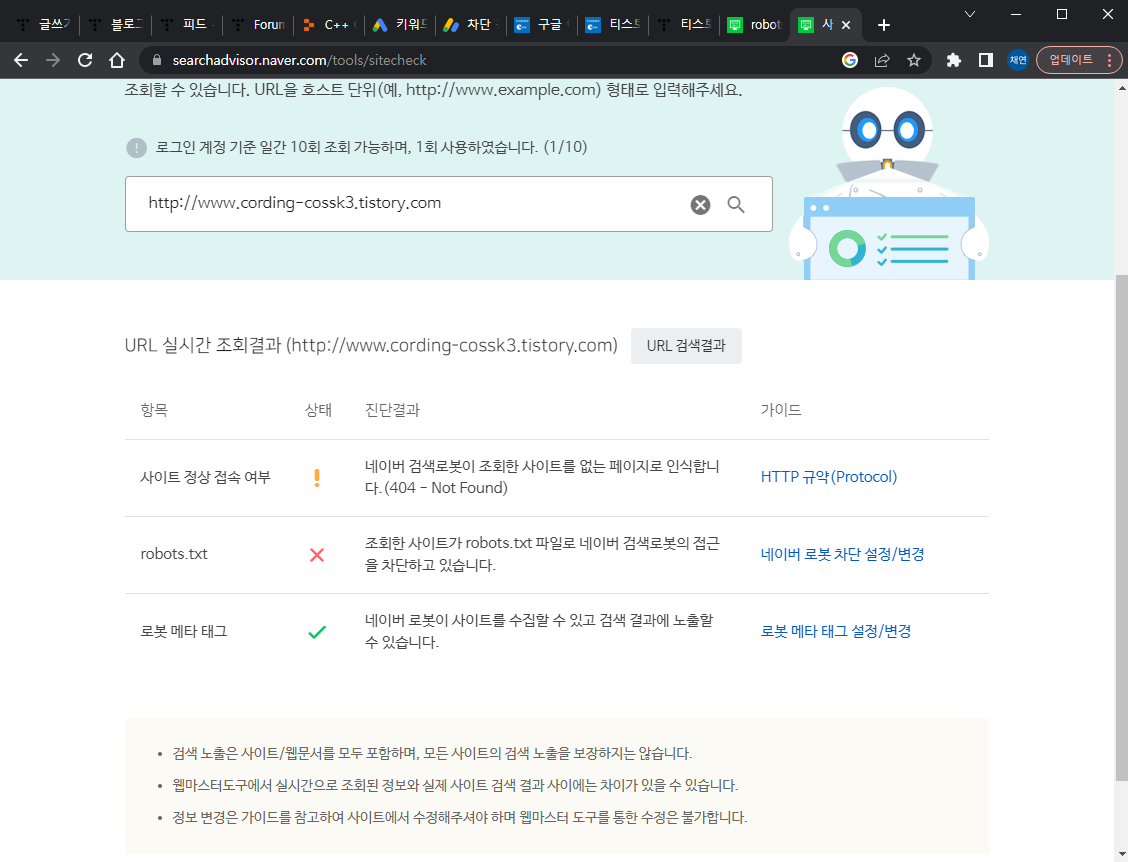Screen dimensions: 1128x862
Task: Select the robots.txt row label
Action: coord(174,554)
